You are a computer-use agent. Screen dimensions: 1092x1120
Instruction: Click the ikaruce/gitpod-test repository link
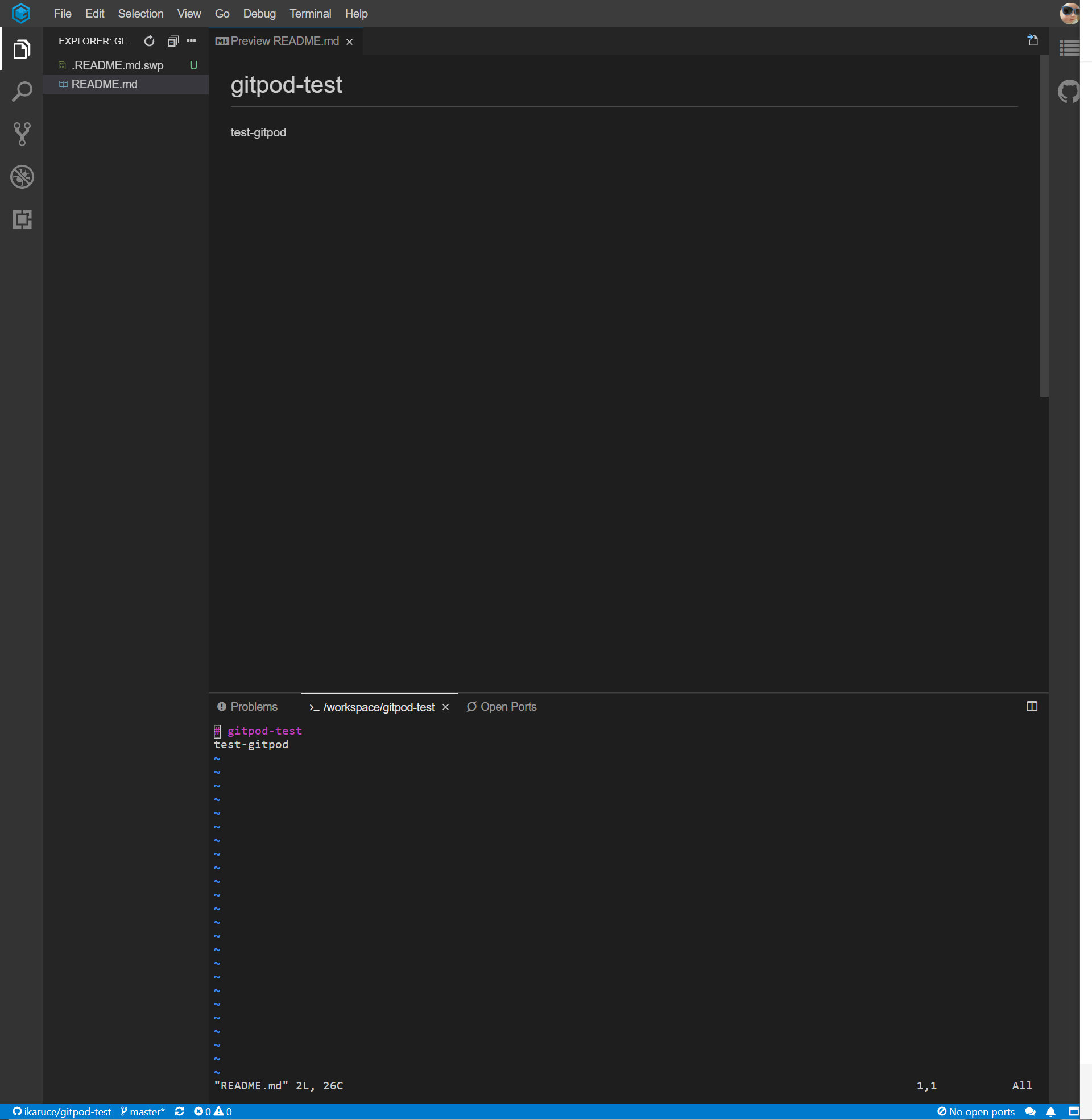click(62, 1111)
